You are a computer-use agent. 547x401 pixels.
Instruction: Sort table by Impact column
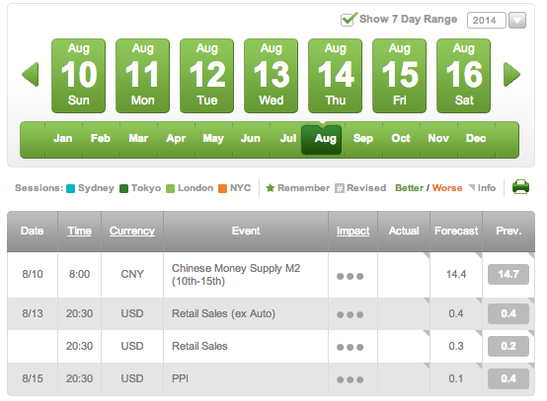353,231
